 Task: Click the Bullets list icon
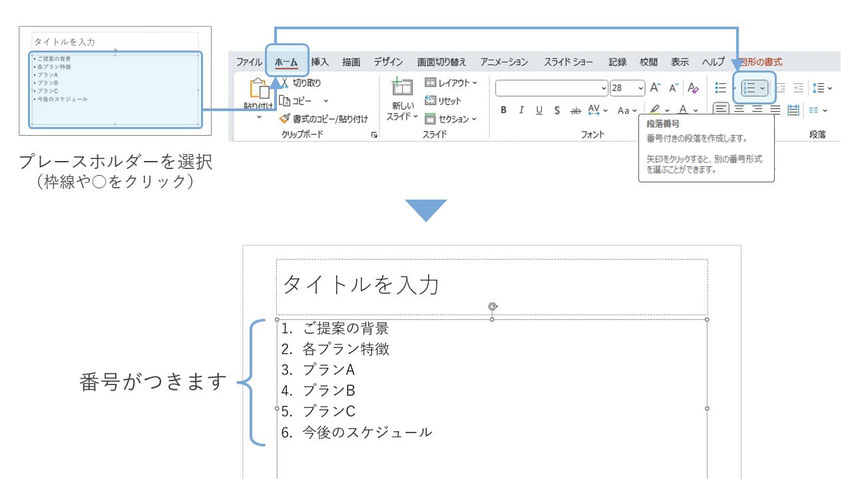pyautogui.click(x=721, y=87)
